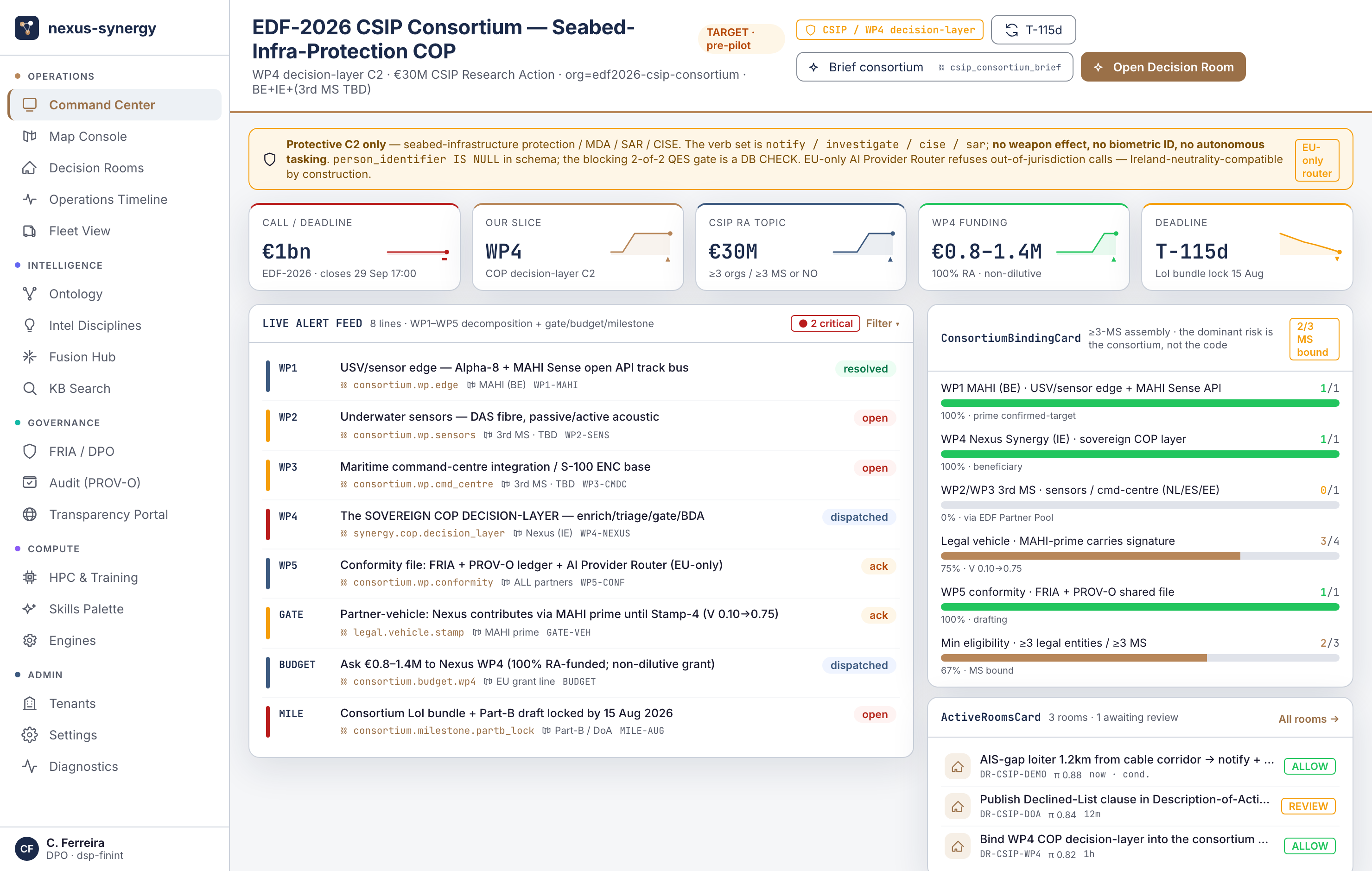1372x871 pixels.
Task: Click the Diagnostics pulse icon
Action: [30, 766]
